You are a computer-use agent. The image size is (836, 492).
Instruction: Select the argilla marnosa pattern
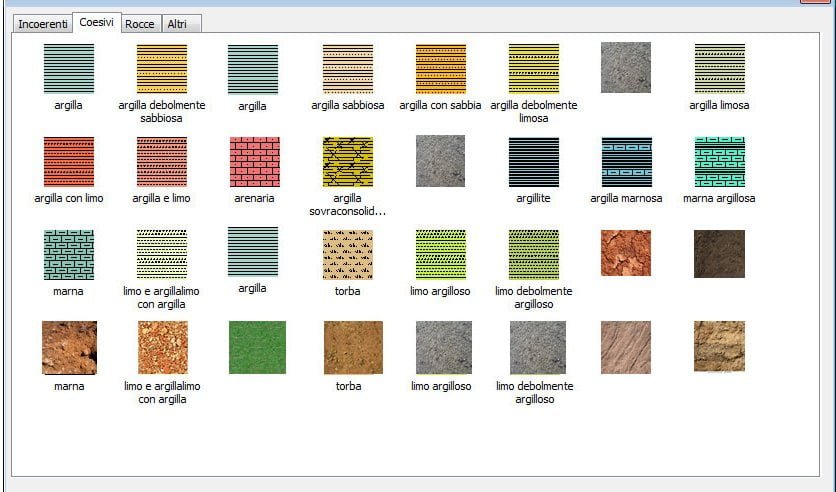coord(626,162)
